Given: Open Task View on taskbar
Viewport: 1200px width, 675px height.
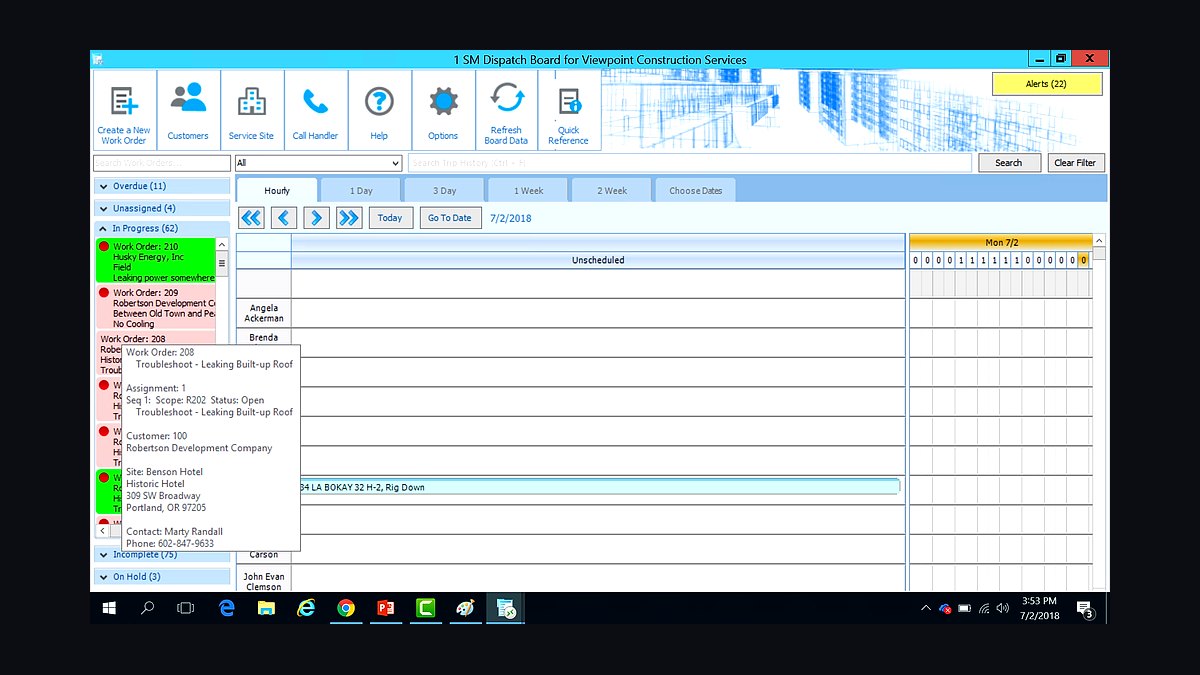Looking at the screenshot, I should [185, 608].
